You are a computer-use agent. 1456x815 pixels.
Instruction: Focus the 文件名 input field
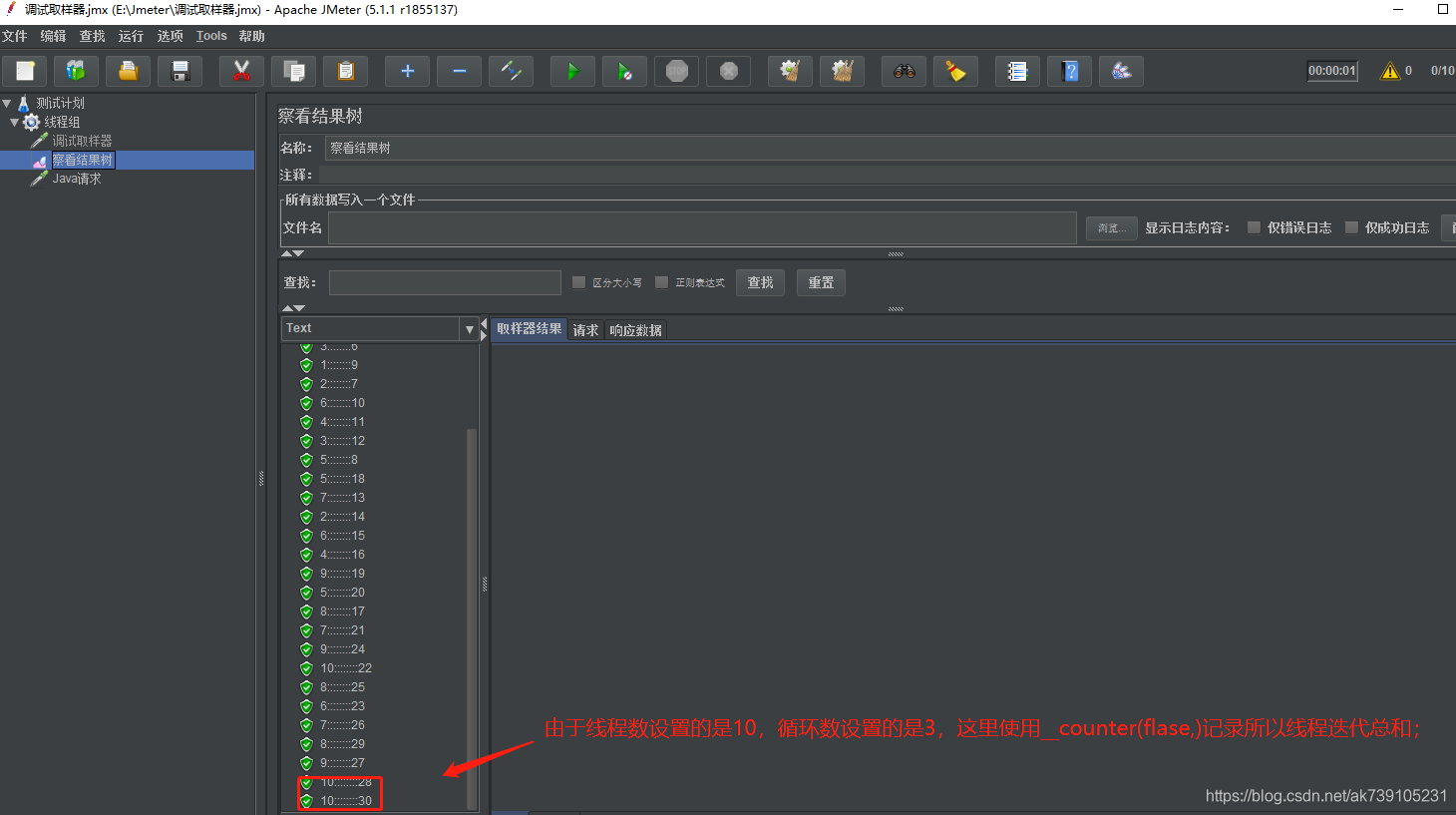pos(702,227)
